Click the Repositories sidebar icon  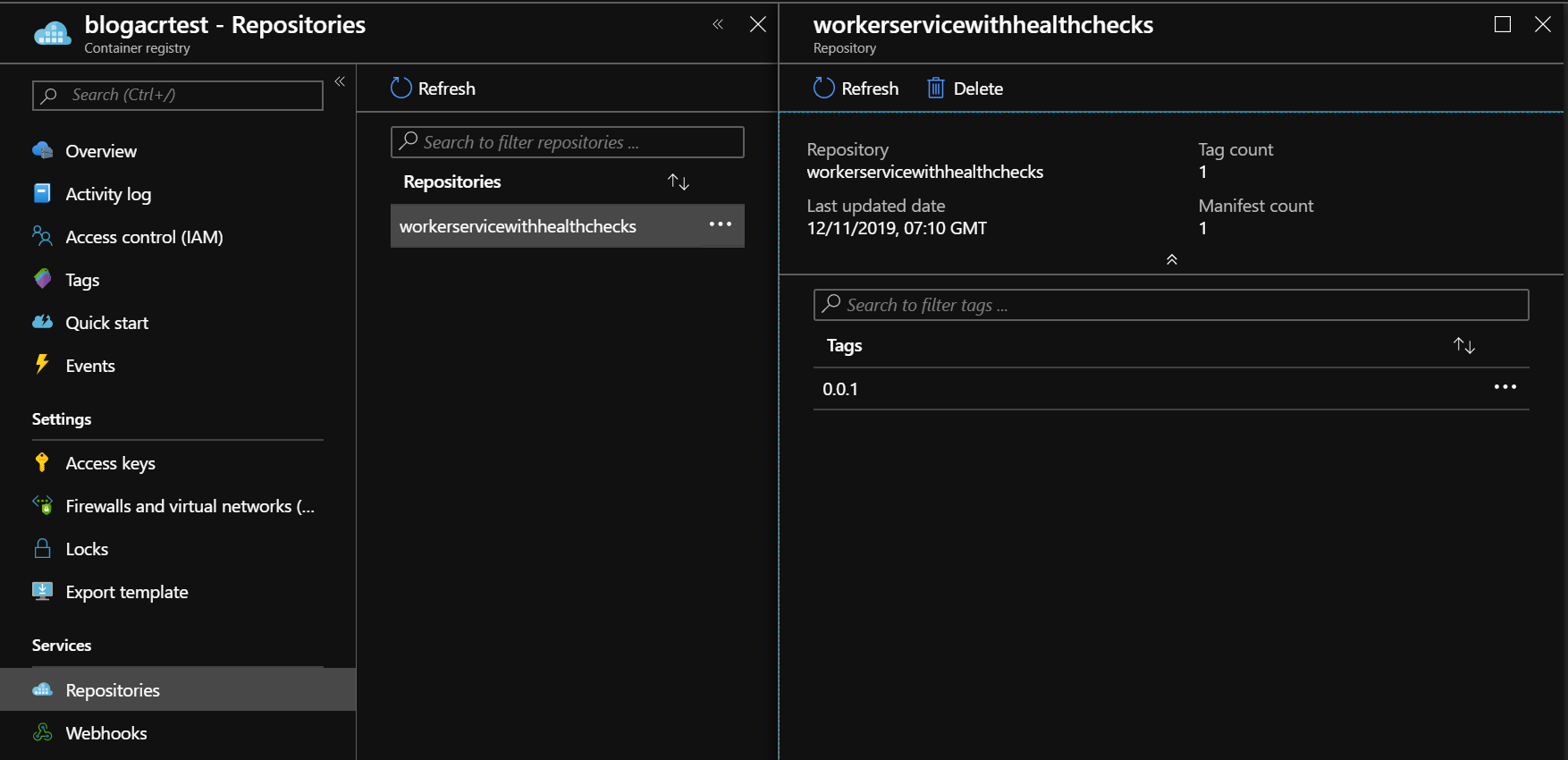[42, 689]
